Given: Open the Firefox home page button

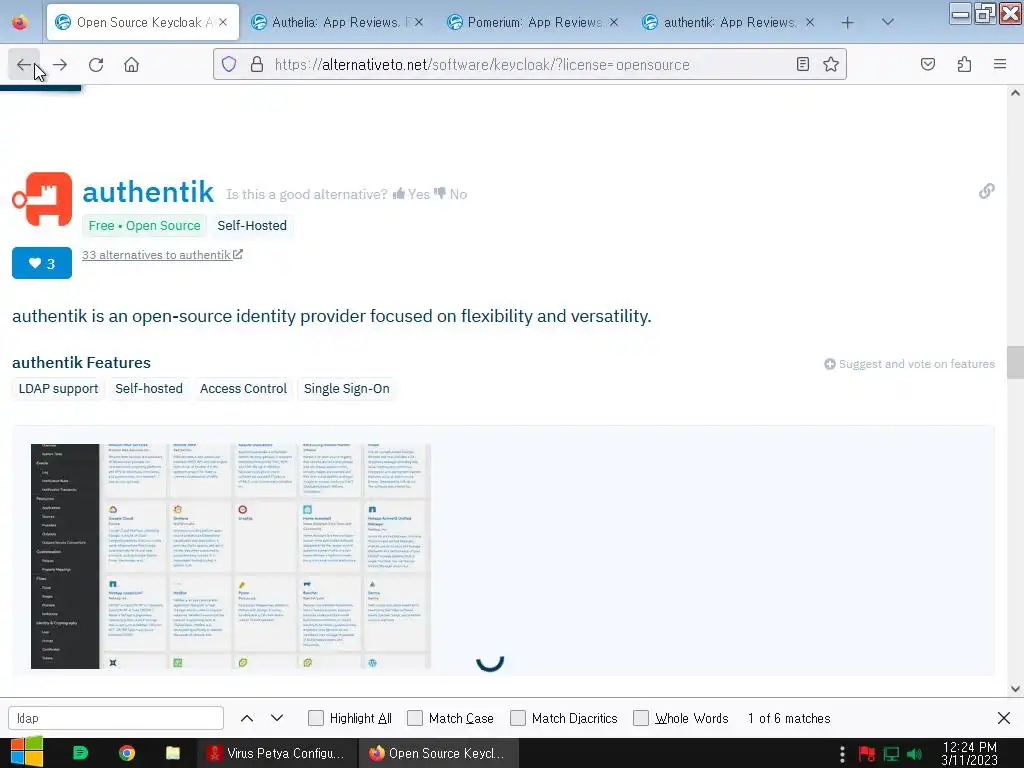Looking at the screenshot, I should [131, 65].
